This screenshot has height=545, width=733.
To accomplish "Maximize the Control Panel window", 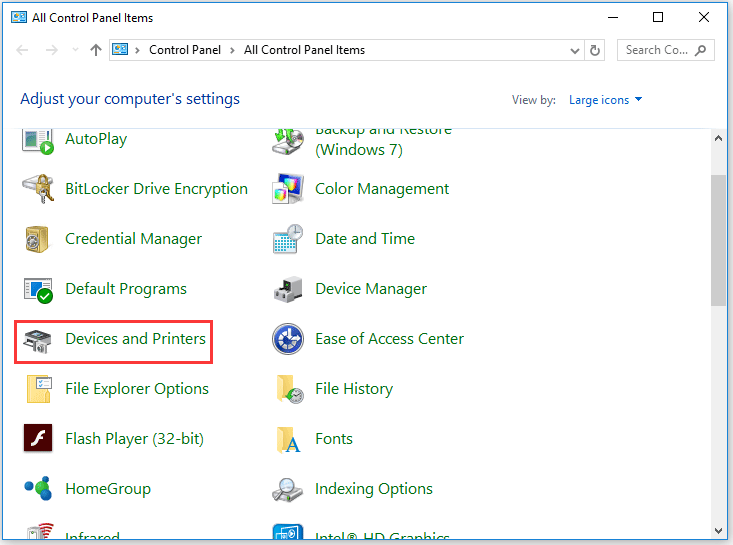I will point(658,17).
